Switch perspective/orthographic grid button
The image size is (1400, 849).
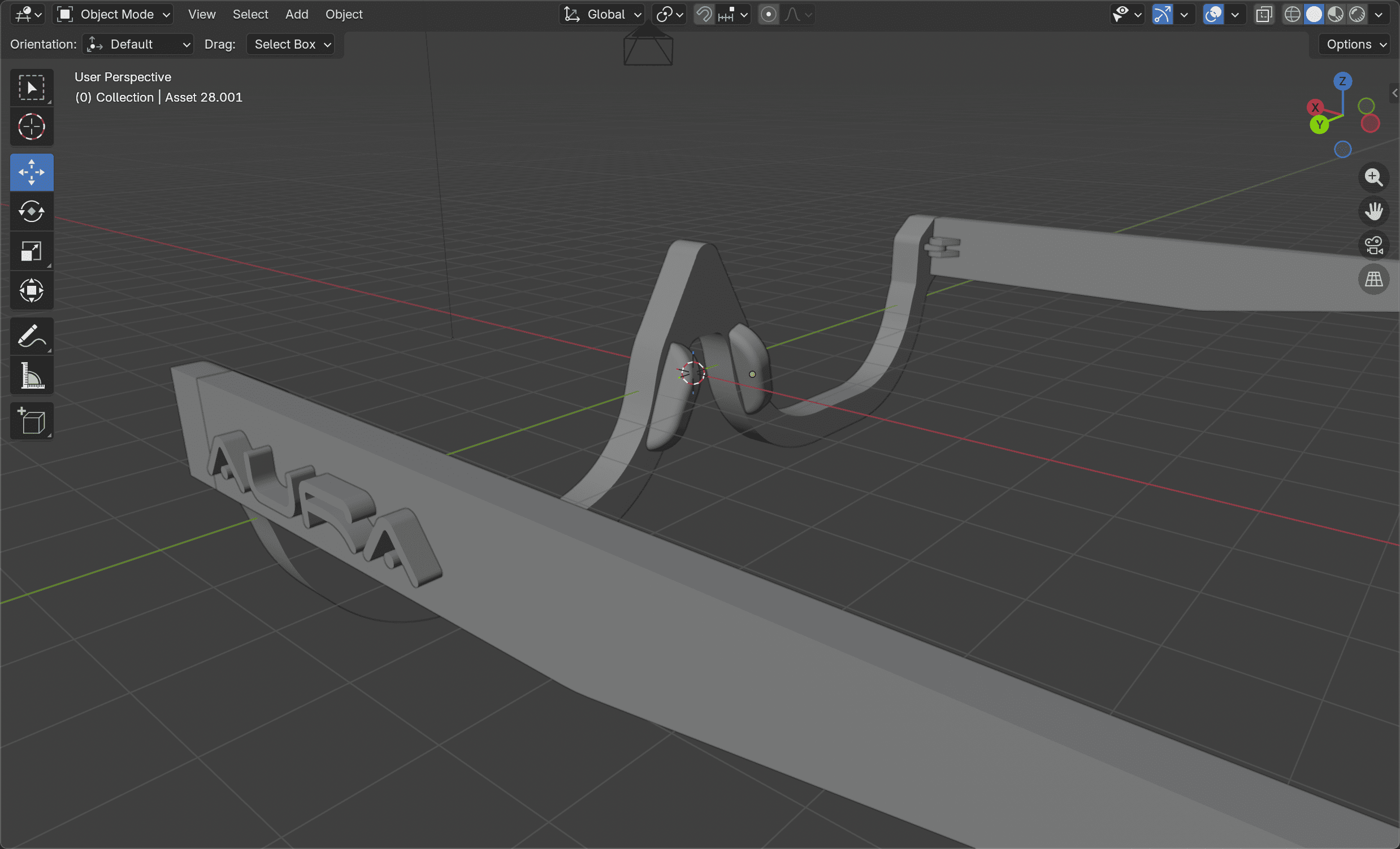[x=1374, y=280]
